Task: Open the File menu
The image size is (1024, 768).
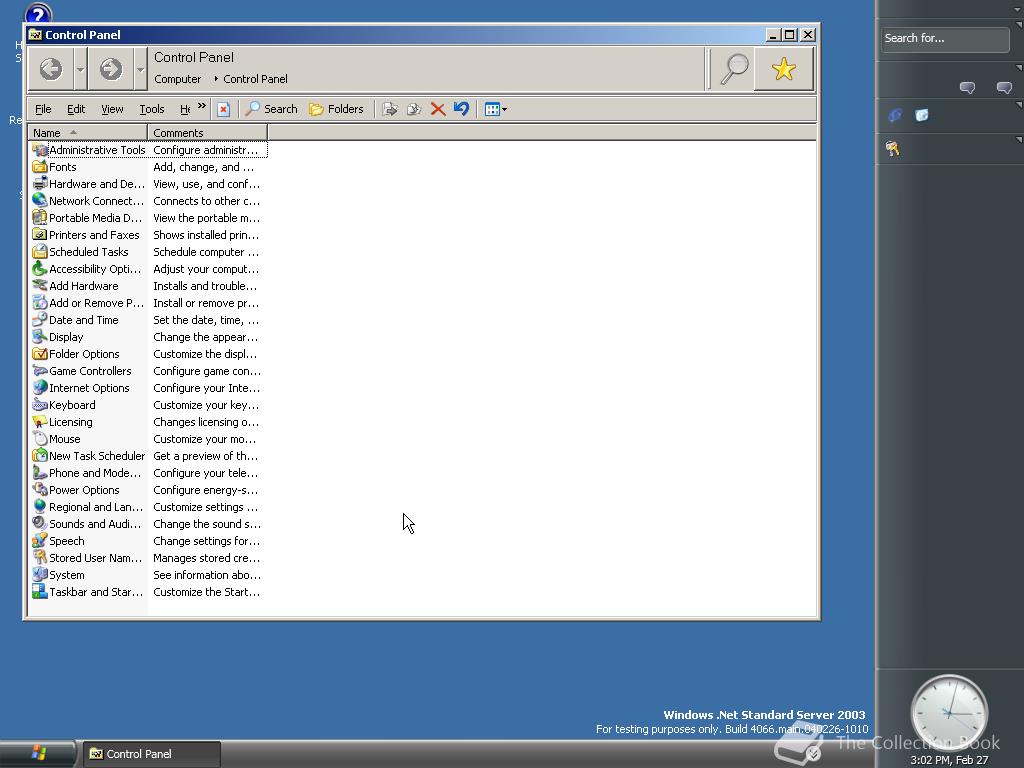Action: [43, 109]
